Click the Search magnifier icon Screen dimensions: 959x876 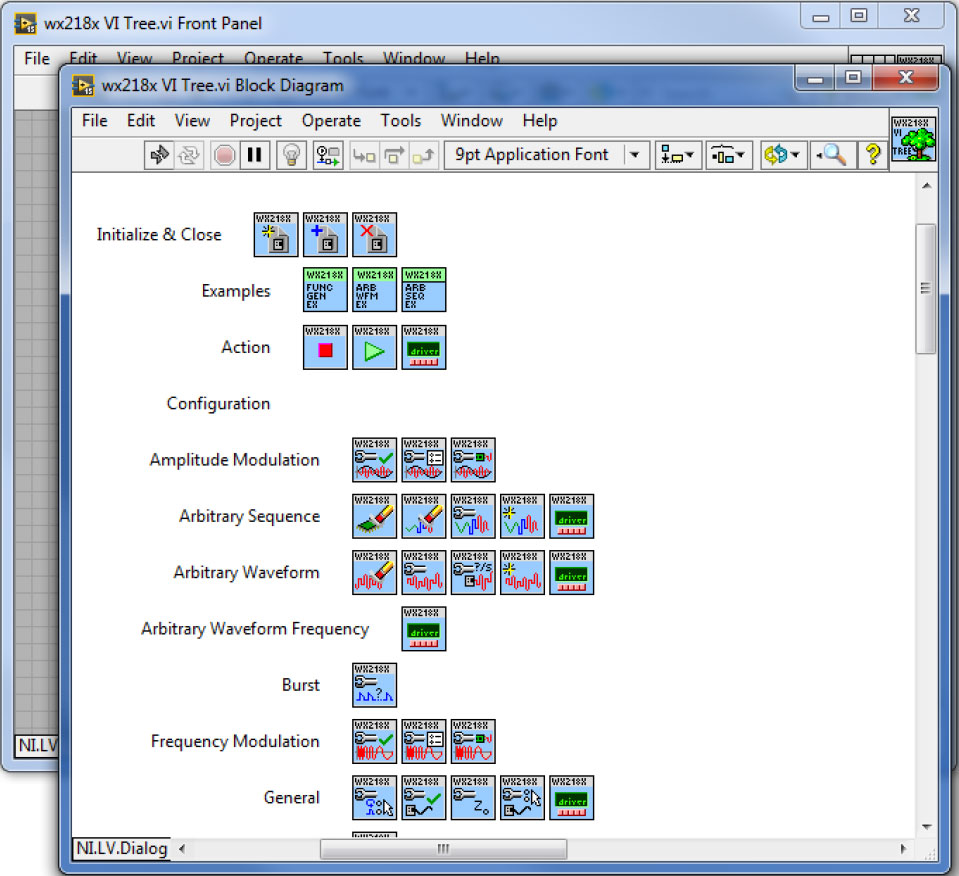pyautogui.click(x=832, y=155)
